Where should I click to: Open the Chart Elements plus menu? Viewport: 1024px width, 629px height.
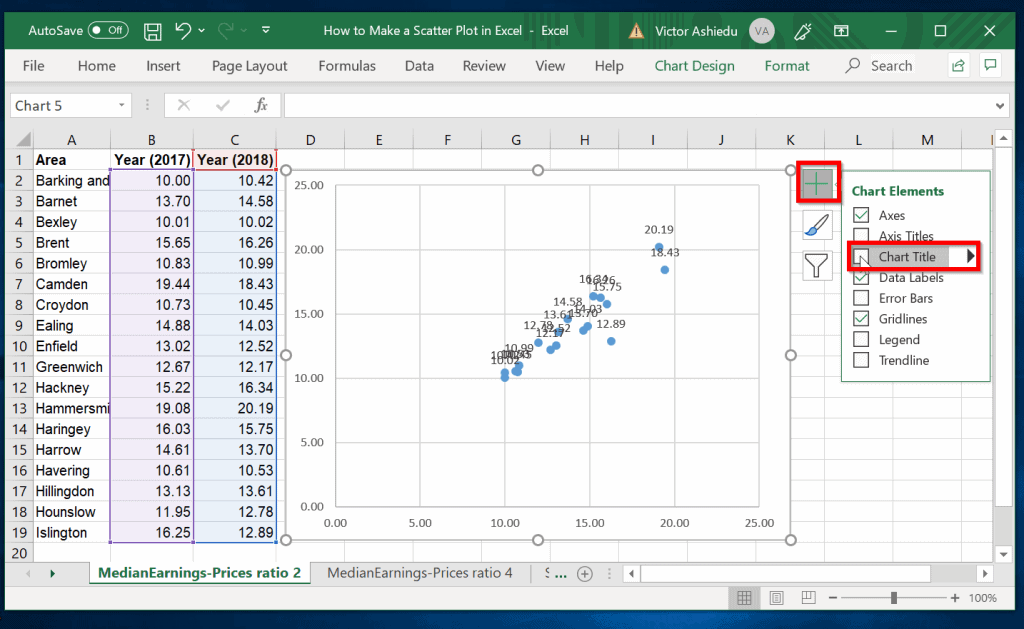click(818, 184)
